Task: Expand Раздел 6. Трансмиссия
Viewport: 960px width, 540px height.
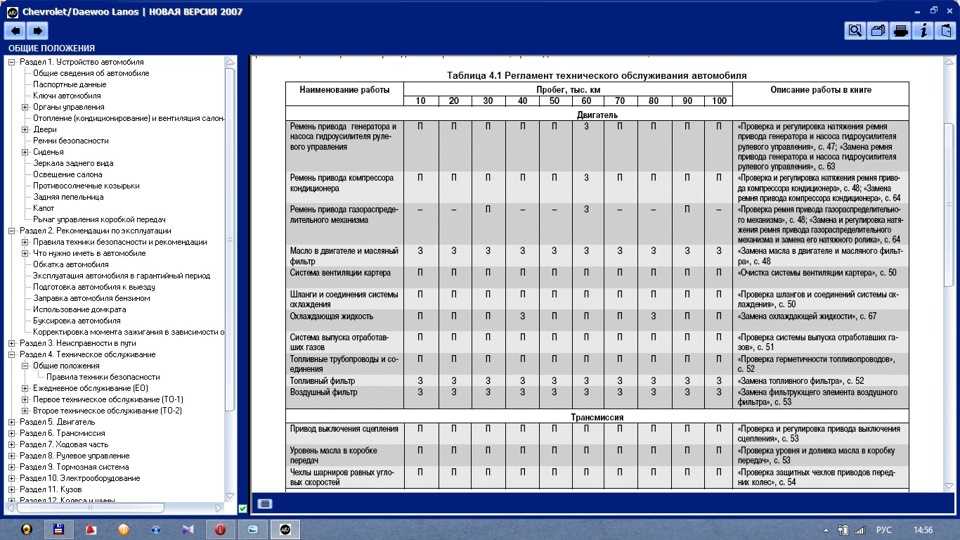Action: coord(12,433)
